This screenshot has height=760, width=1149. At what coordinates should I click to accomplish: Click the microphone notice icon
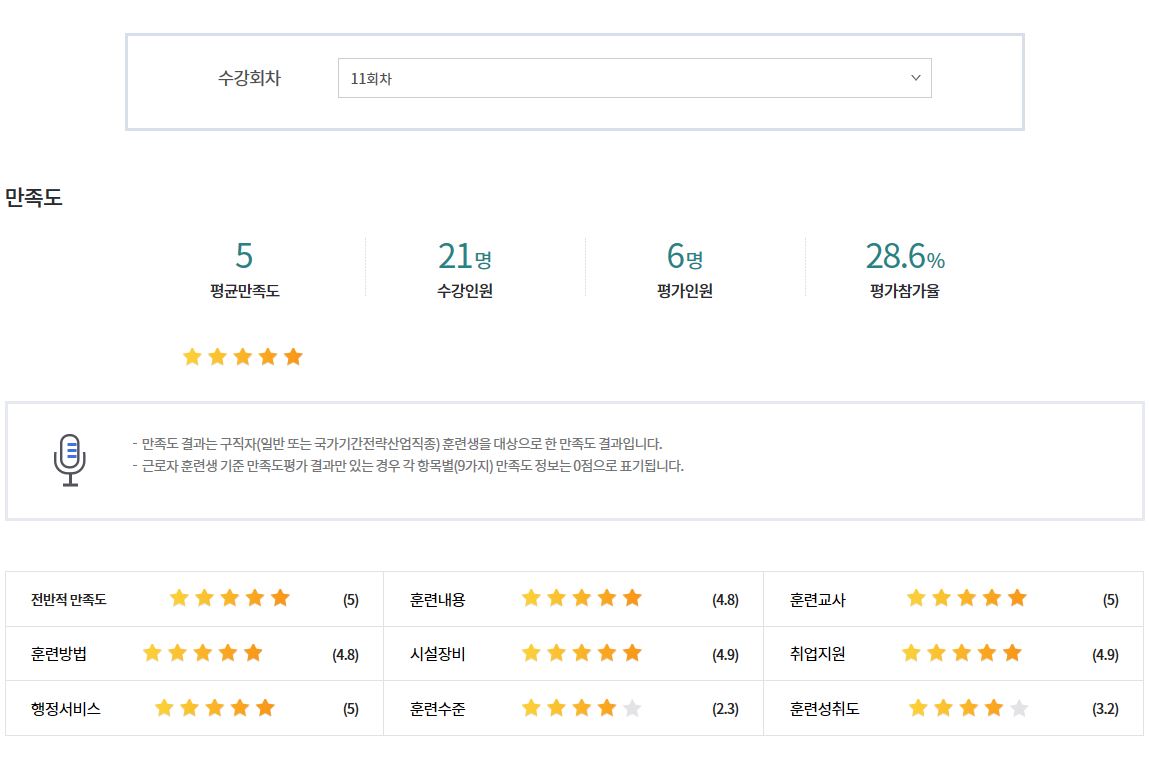[70, 460]
